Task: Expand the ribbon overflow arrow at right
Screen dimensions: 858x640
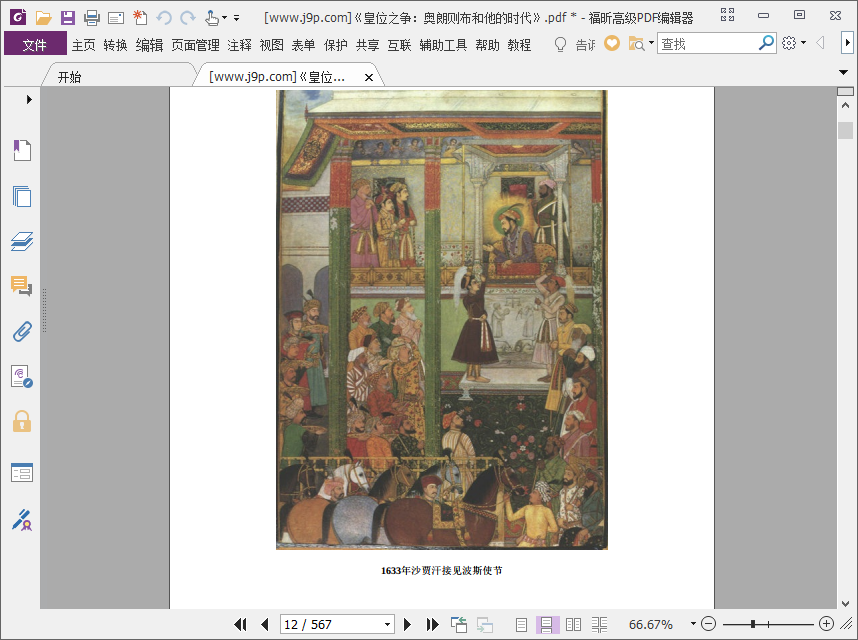Action: (x=847, y=43)
